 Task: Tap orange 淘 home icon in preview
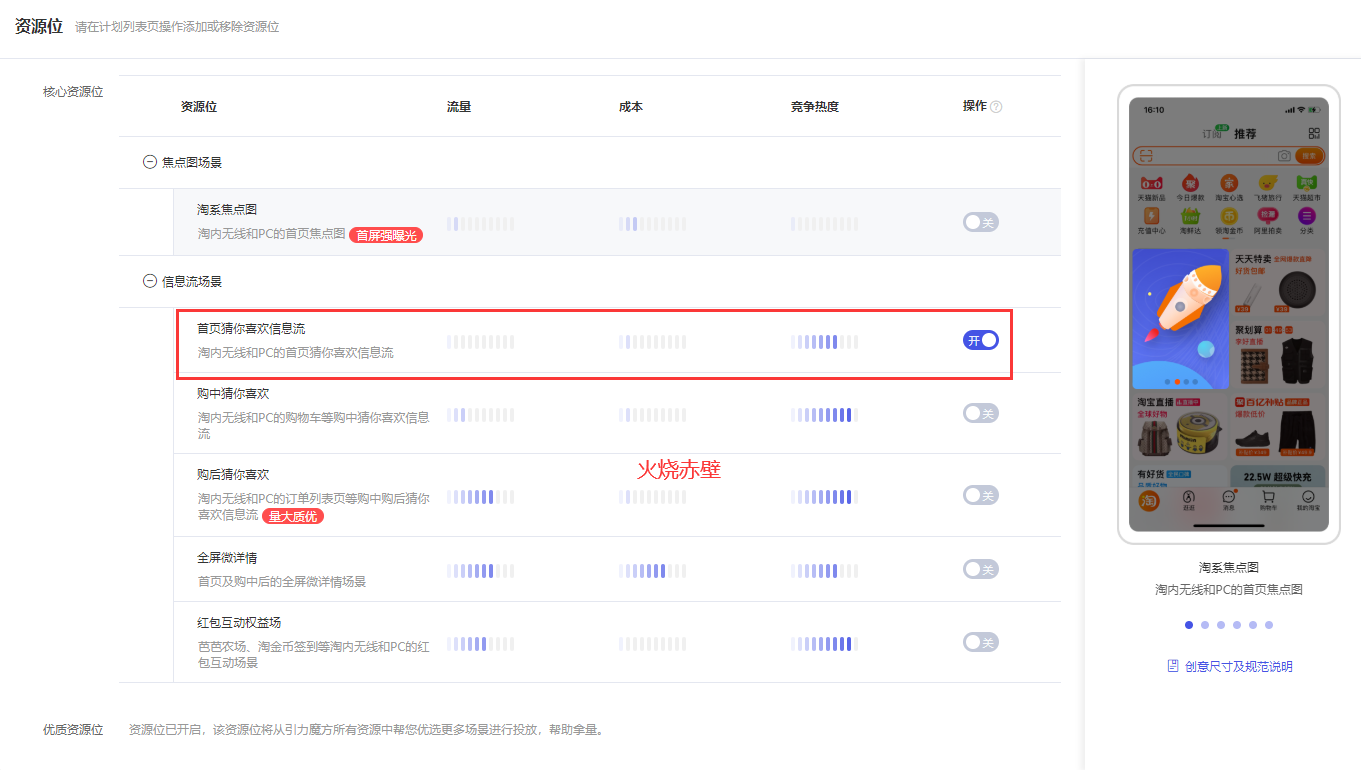pyautogui.click(x=1150, y=500)
